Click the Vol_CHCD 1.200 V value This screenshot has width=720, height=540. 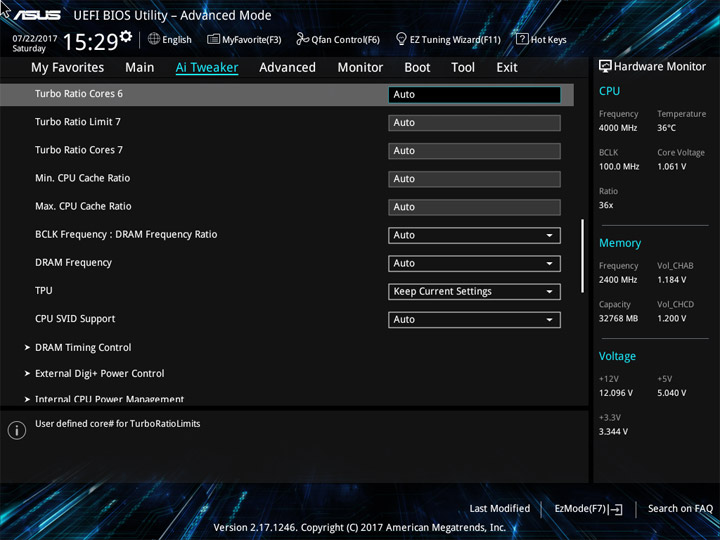pos(671,318)
